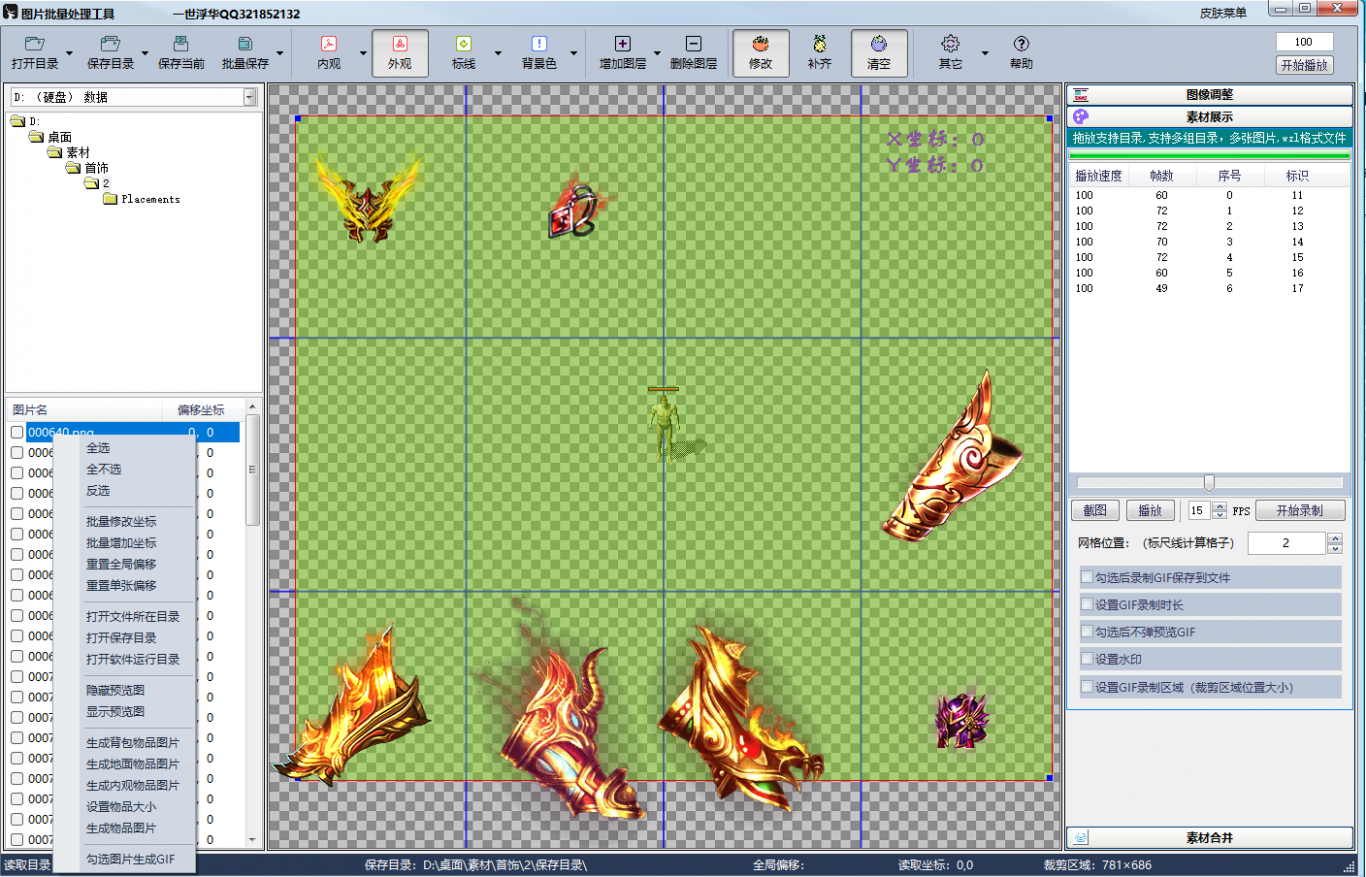Open the D: (硬盘) 数据 drive combo box
Viewport: 1366px width, 877px height.
133,97
